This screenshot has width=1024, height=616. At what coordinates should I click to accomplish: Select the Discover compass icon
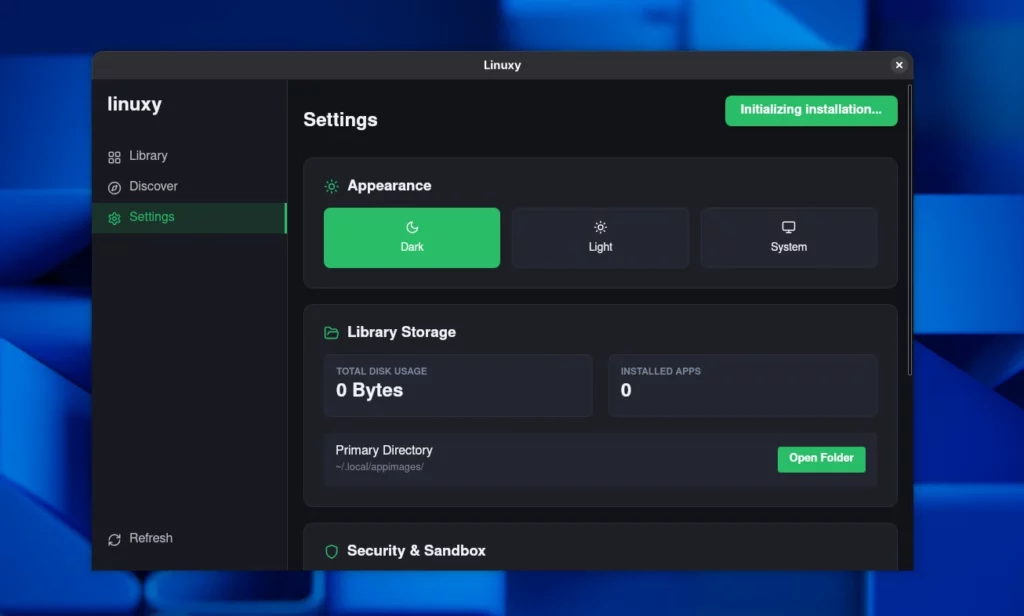pyautogui.click(x=116, y=186)
